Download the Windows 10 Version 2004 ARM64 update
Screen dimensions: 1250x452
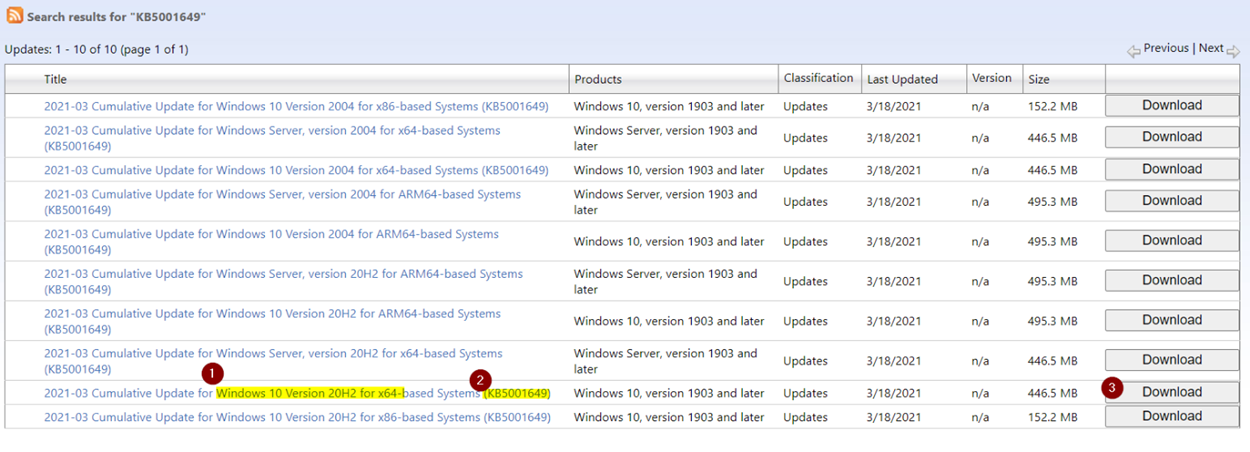1172,241
